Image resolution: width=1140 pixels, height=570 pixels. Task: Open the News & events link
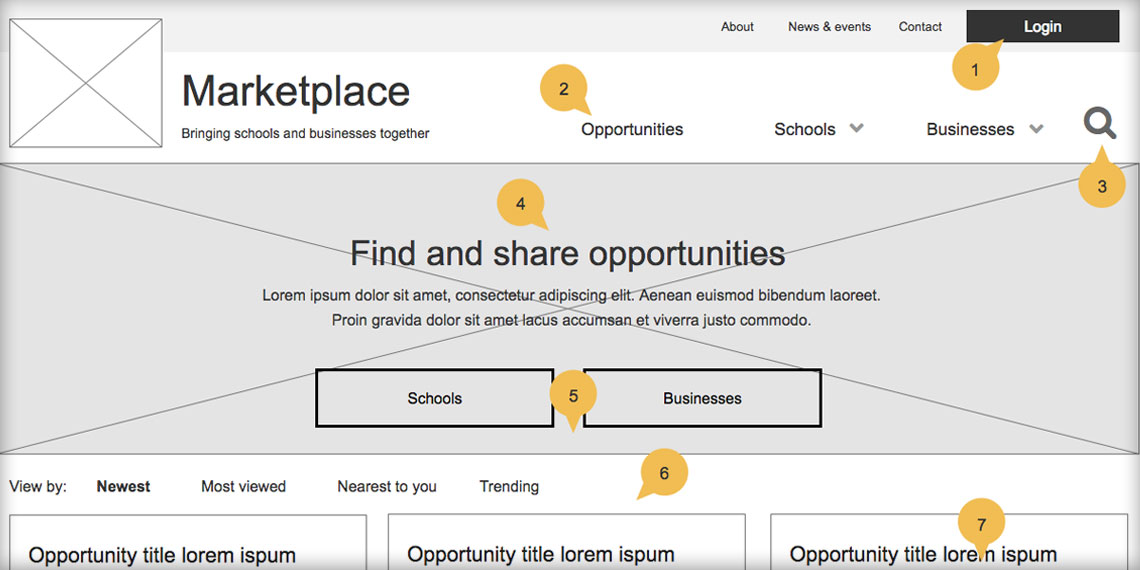[x=829, y=27]
